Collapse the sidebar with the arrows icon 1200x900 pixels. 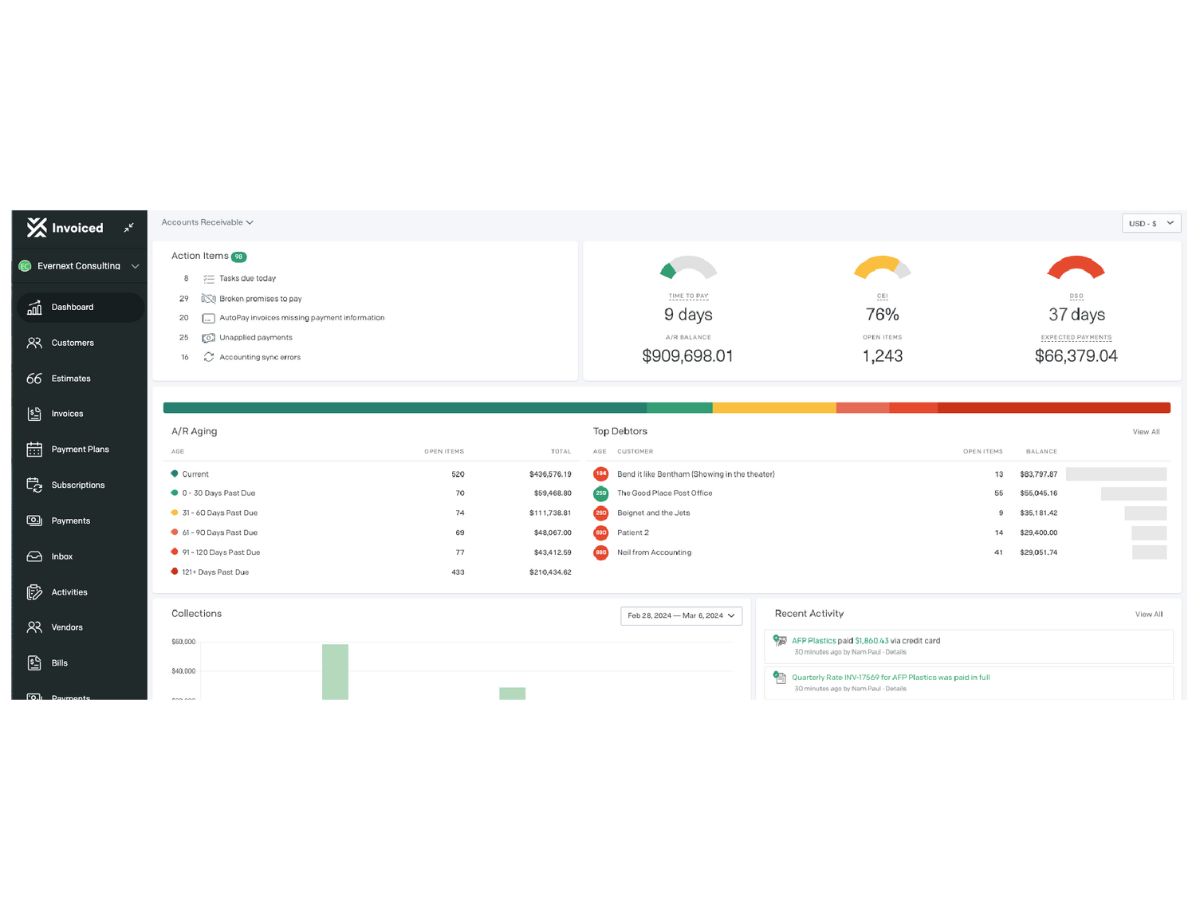click(129, 228)
